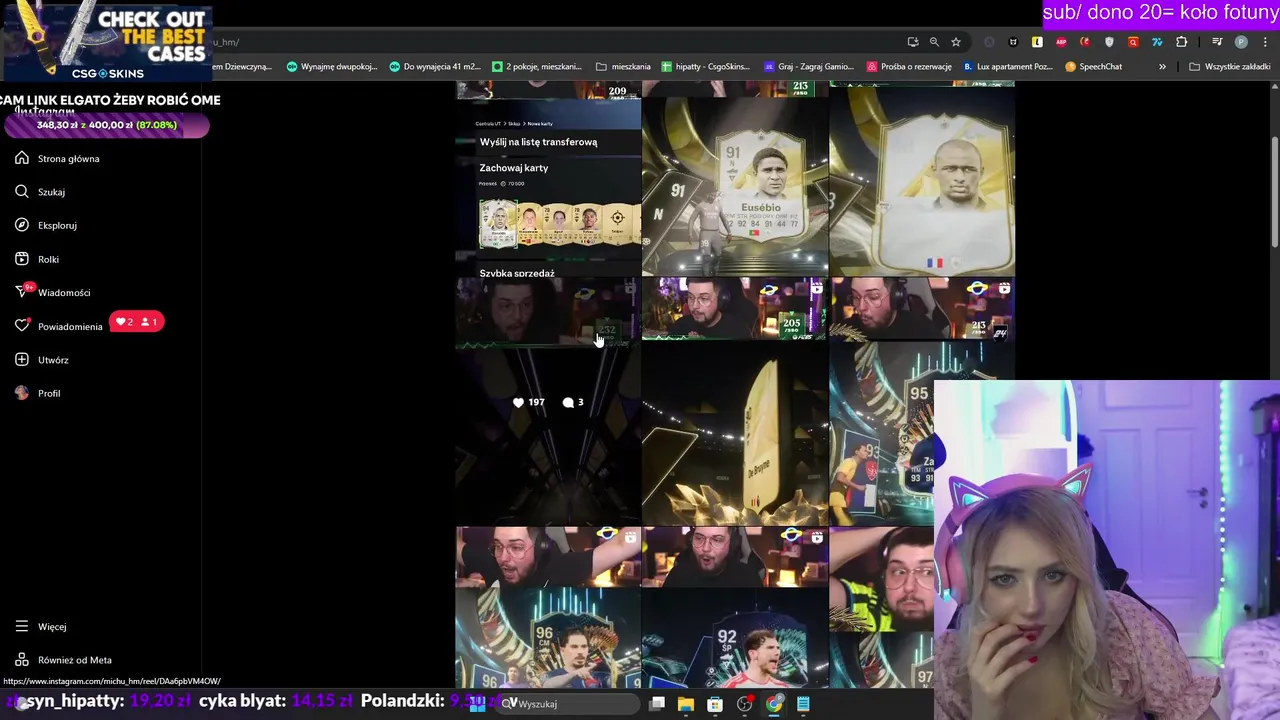
Task: Open the Do wynajęcia 41 m2... bookmark
Action: (435, 67)
